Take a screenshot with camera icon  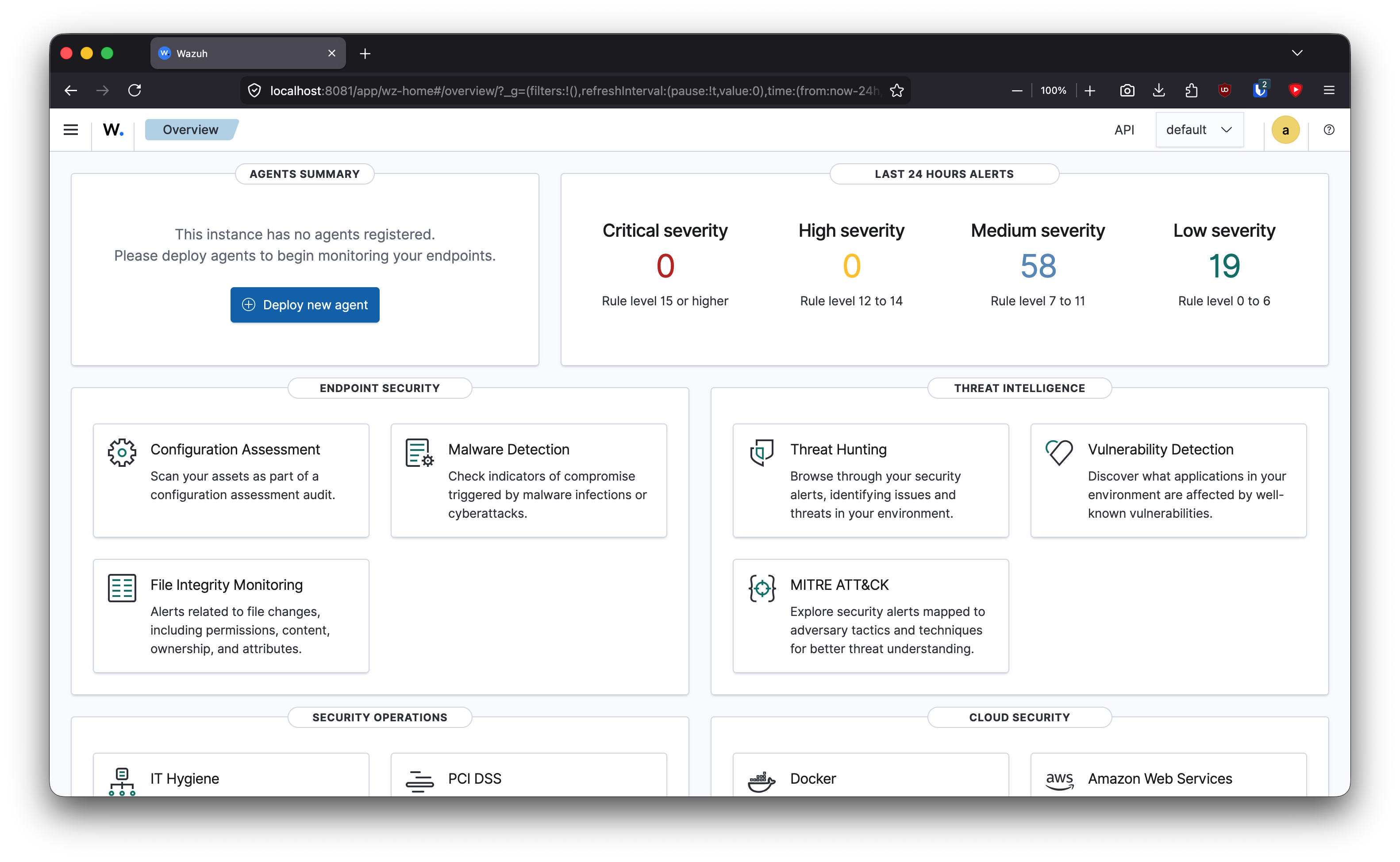tap(1127, 90)
